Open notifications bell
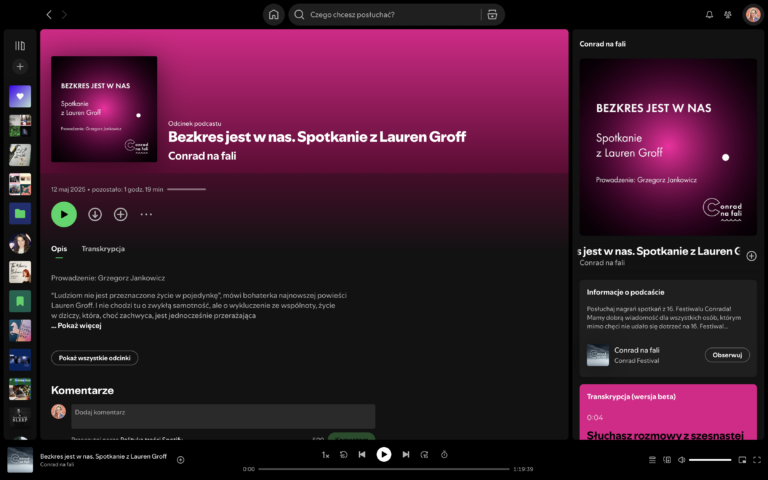 click(709, 15)
